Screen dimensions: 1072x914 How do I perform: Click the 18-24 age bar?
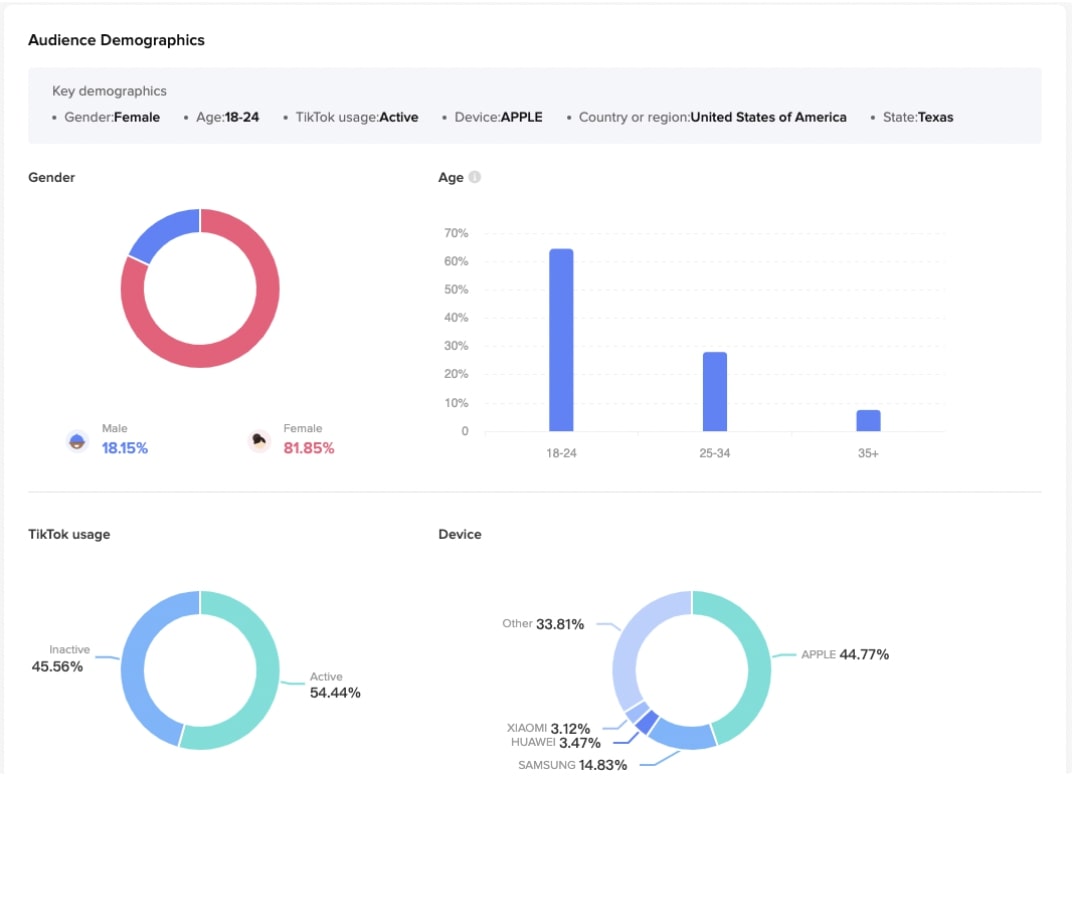tap(561, 340)
